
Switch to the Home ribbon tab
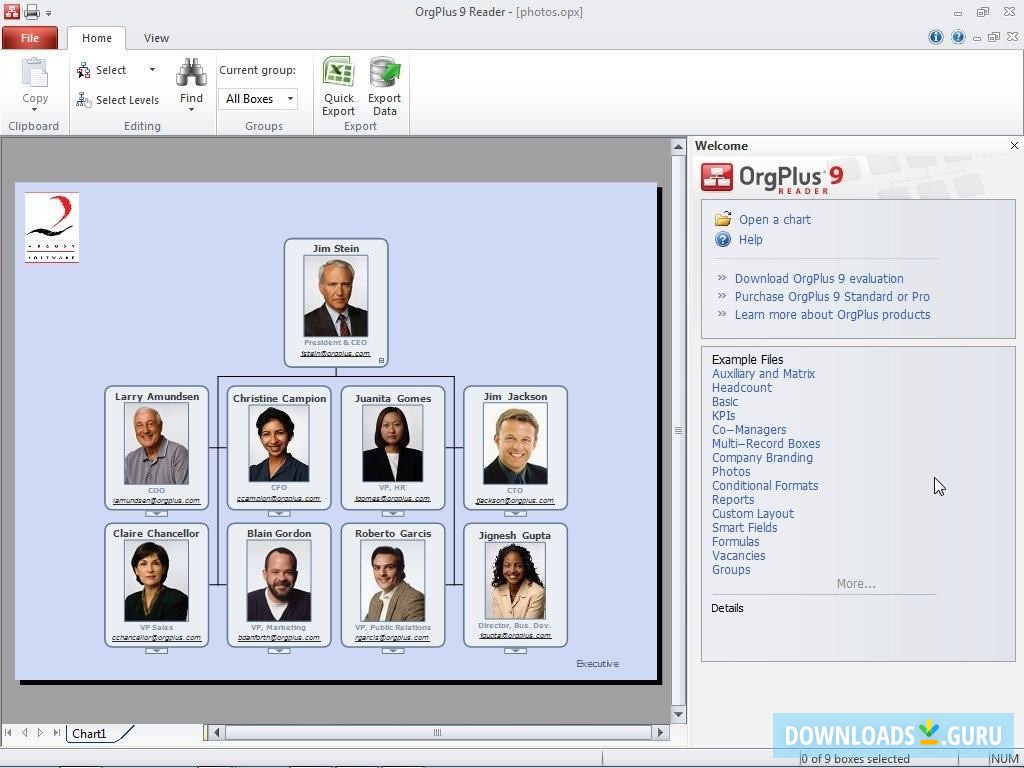pos(97,38)
